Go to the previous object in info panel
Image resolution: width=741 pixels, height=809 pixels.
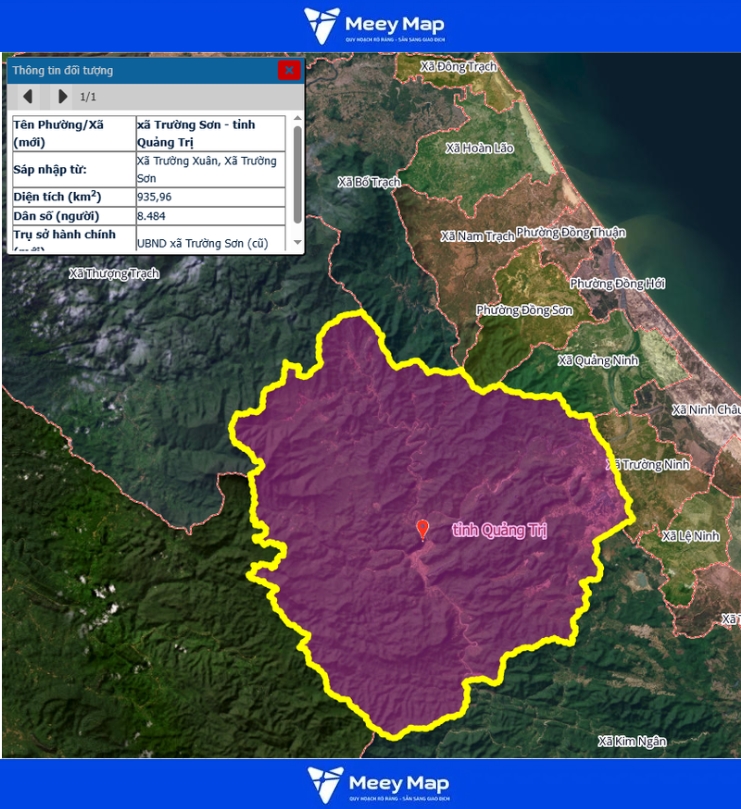click(x=28, y=96)
